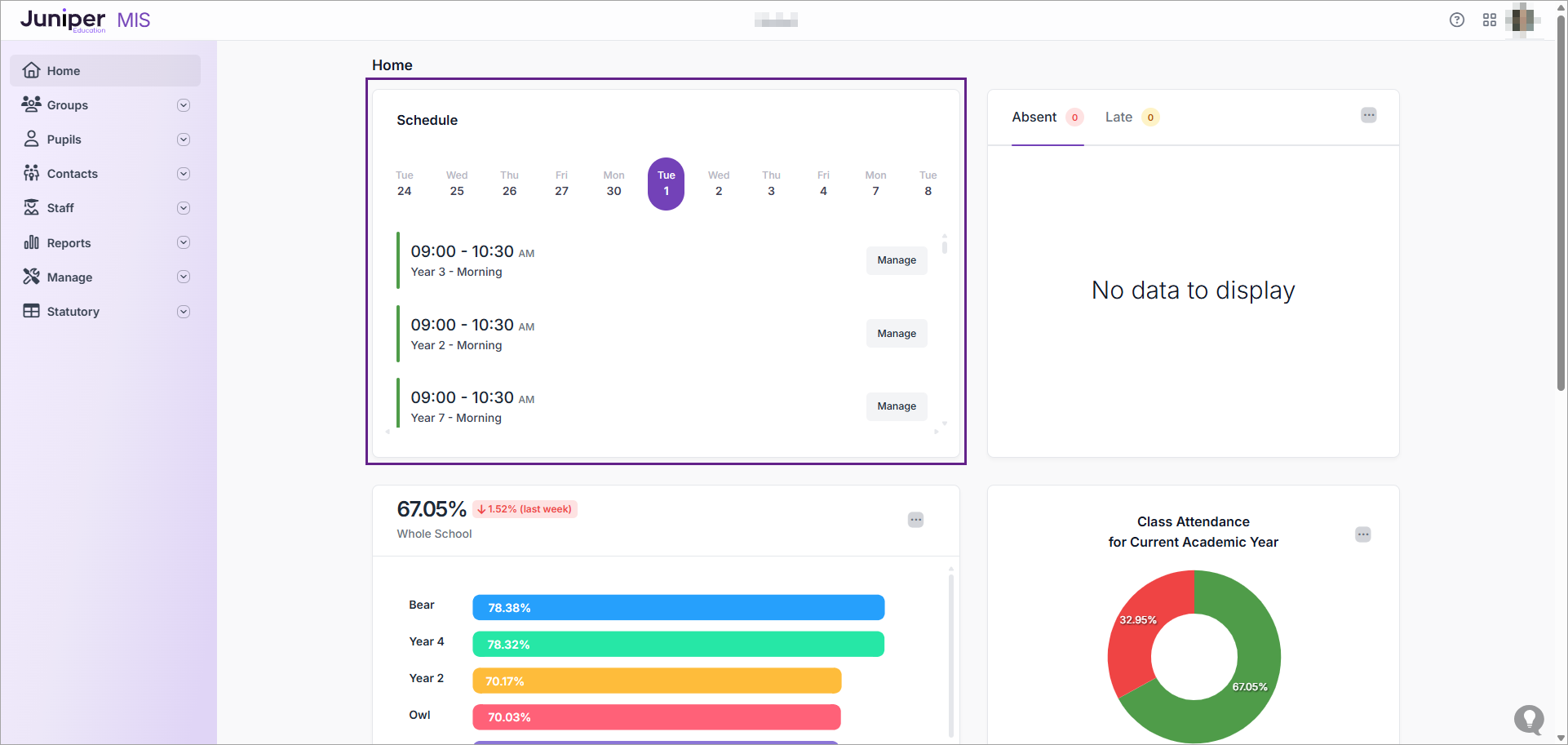
Task: Select the Home icon in the sidebar
Action: (x=31, y=70)
